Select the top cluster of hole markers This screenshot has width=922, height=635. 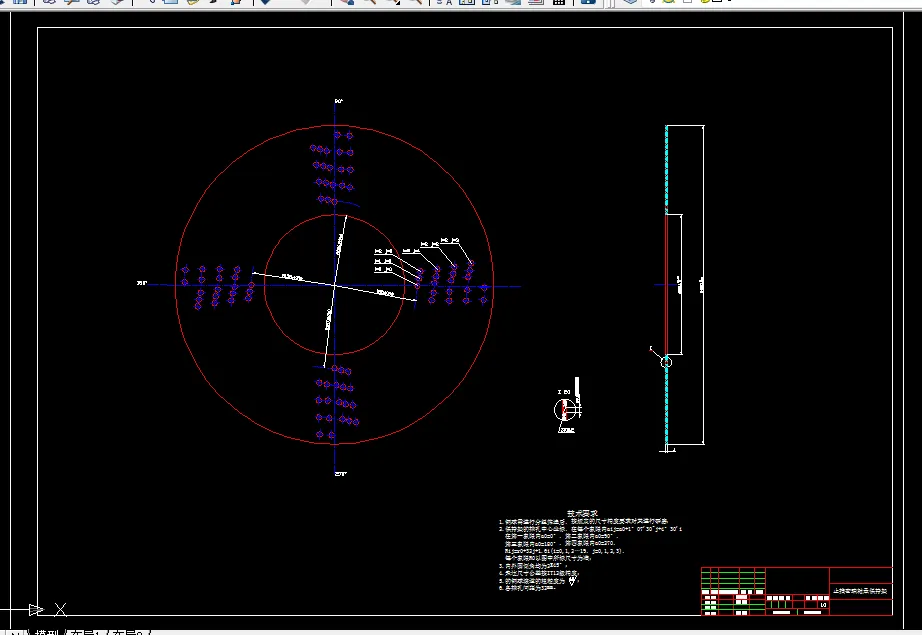pos(333,168)
